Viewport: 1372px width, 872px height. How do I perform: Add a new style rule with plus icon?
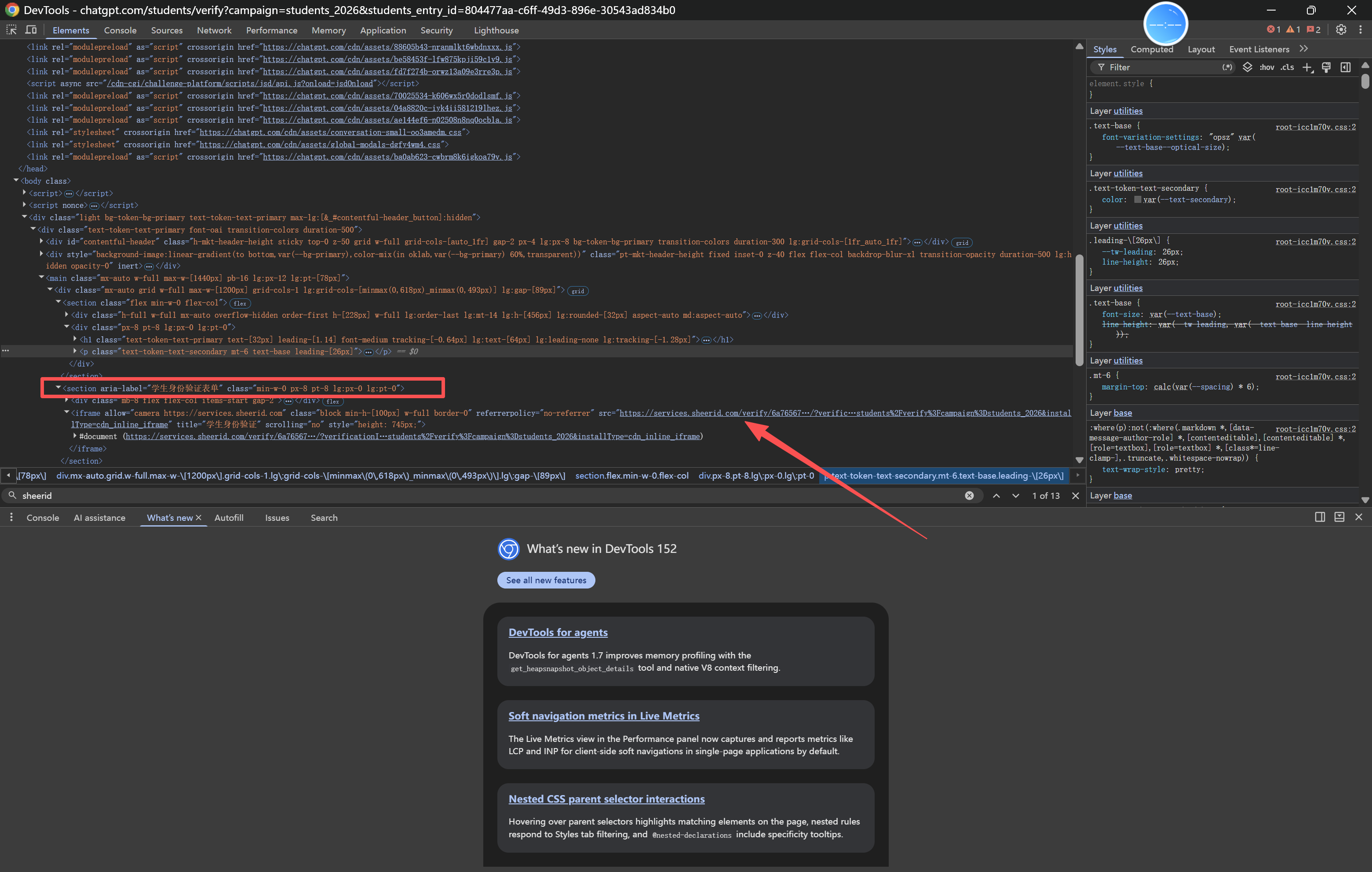pyautogui.click(x=1308, y=67)
